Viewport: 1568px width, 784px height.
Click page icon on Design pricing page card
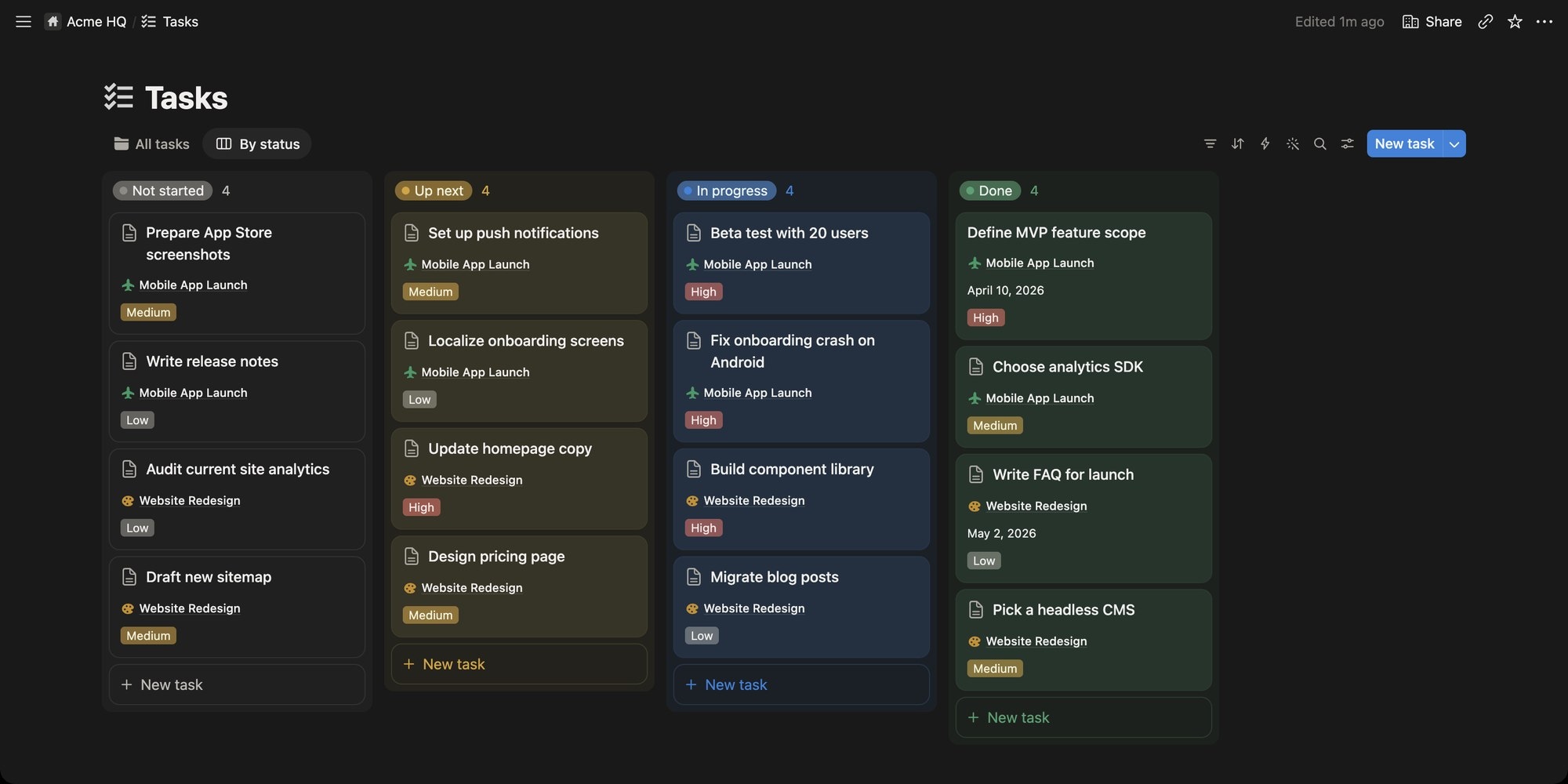pyautogui.click(x=412, y=557)
